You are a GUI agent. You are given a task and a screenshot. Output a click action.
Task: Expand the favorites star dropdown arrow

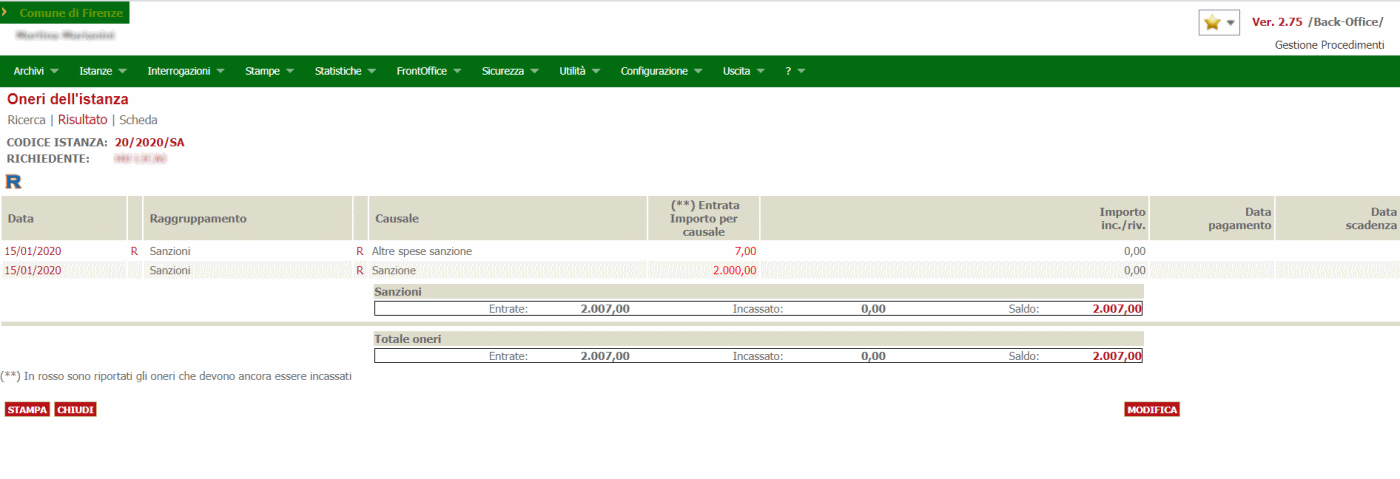[1230, 23]
